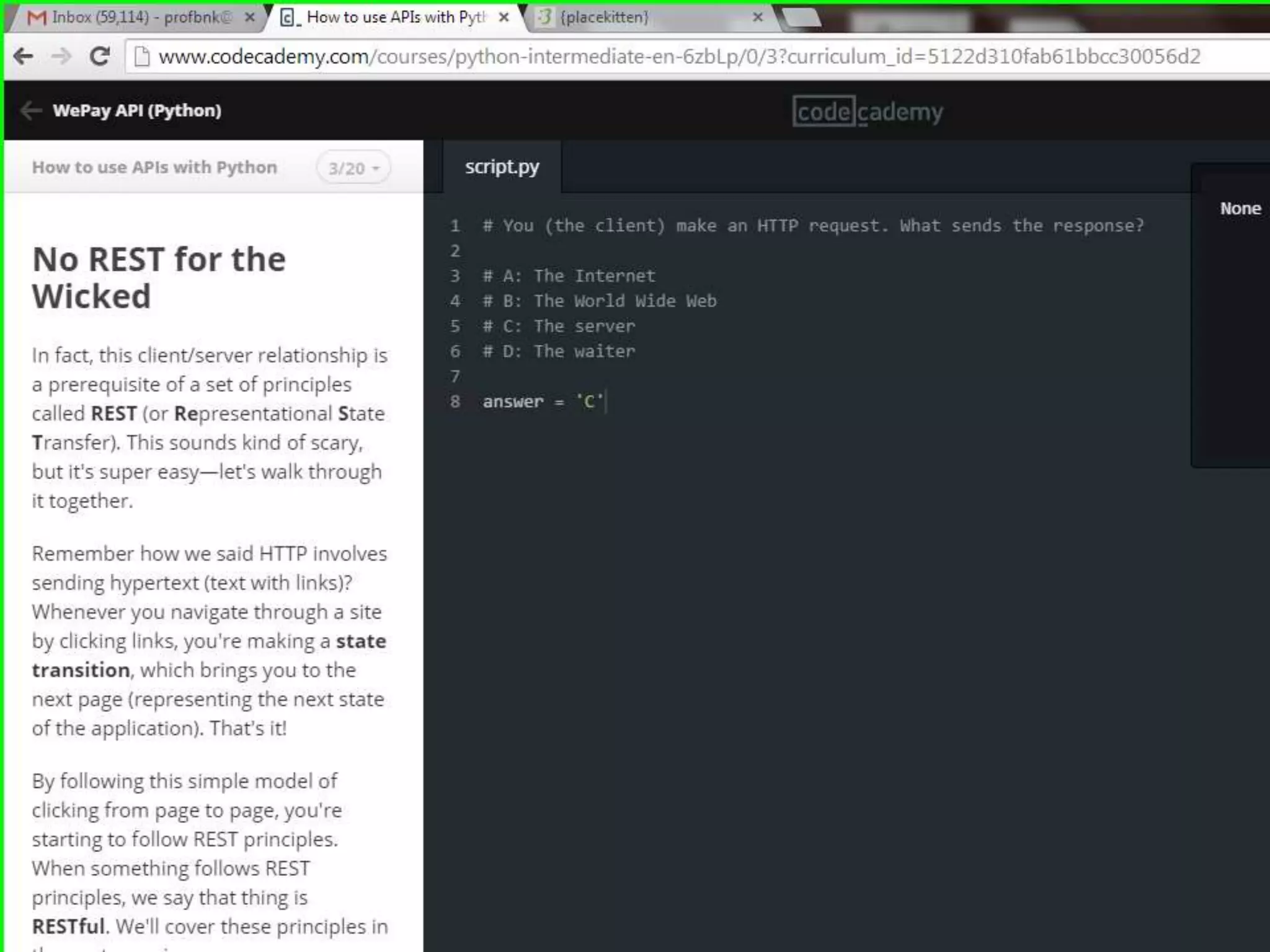This screenshot has width=1270, height=952.
Task: Click line 1 comment about HTTP request
Action: (x=813, y=226)
